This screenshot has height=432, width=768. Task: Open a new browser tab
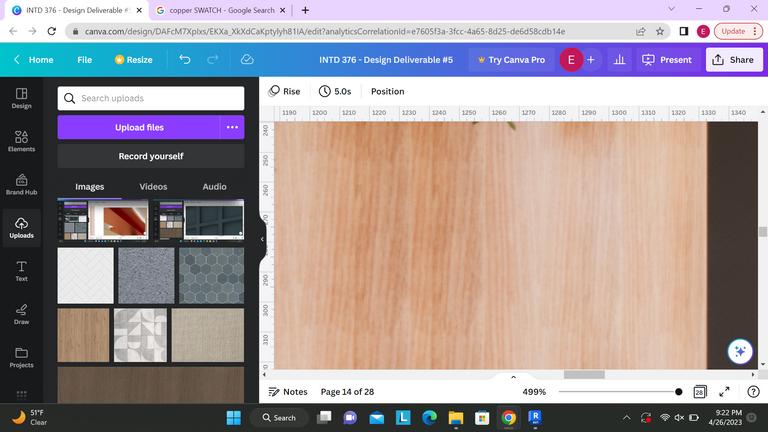click(305, 10)
